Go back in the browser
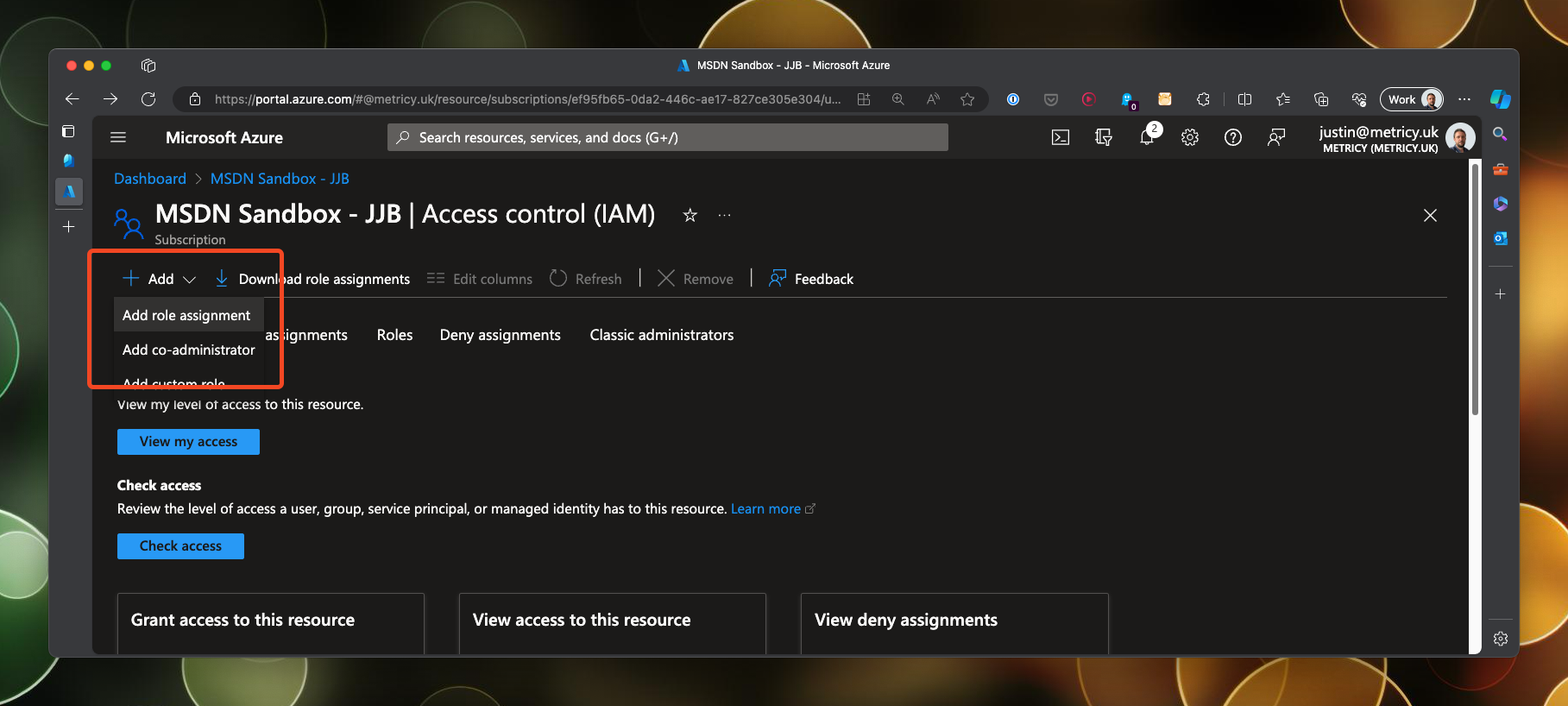 click(72, 99)
